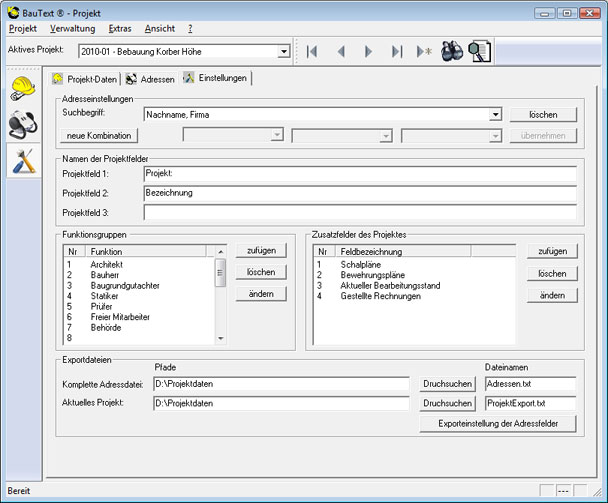Expand the Aktives Projekt dropdown

pos(284,51)
